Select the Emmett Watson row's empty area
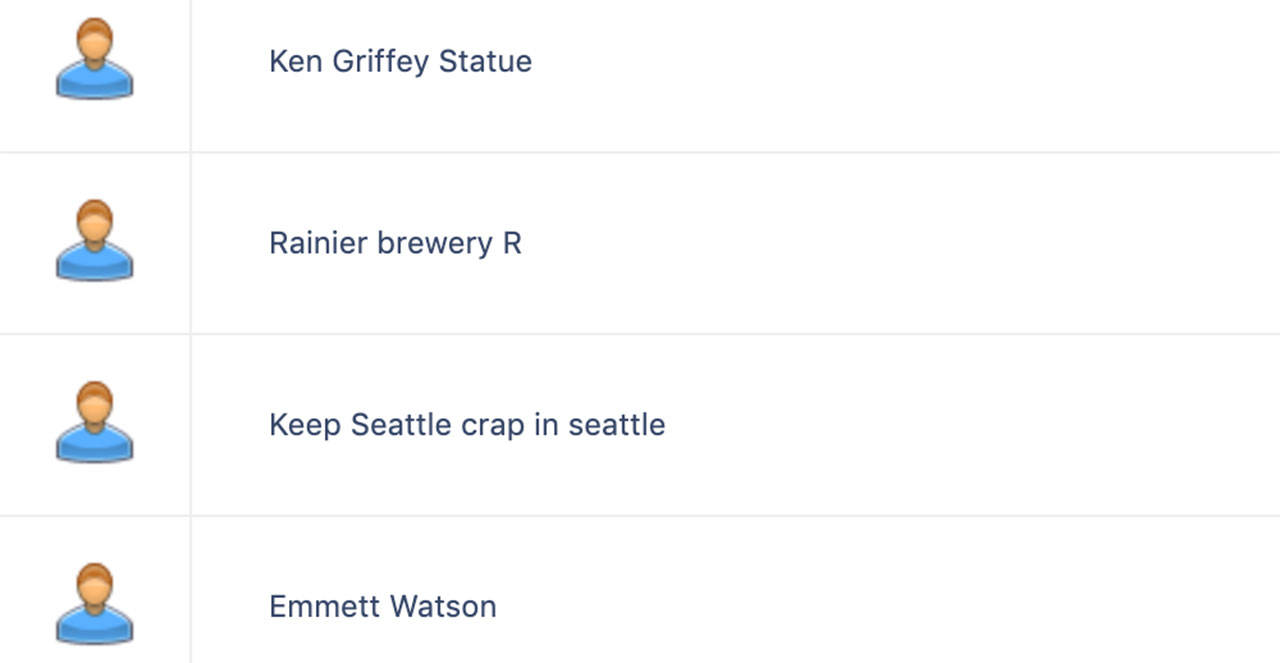 click(890, 590)
